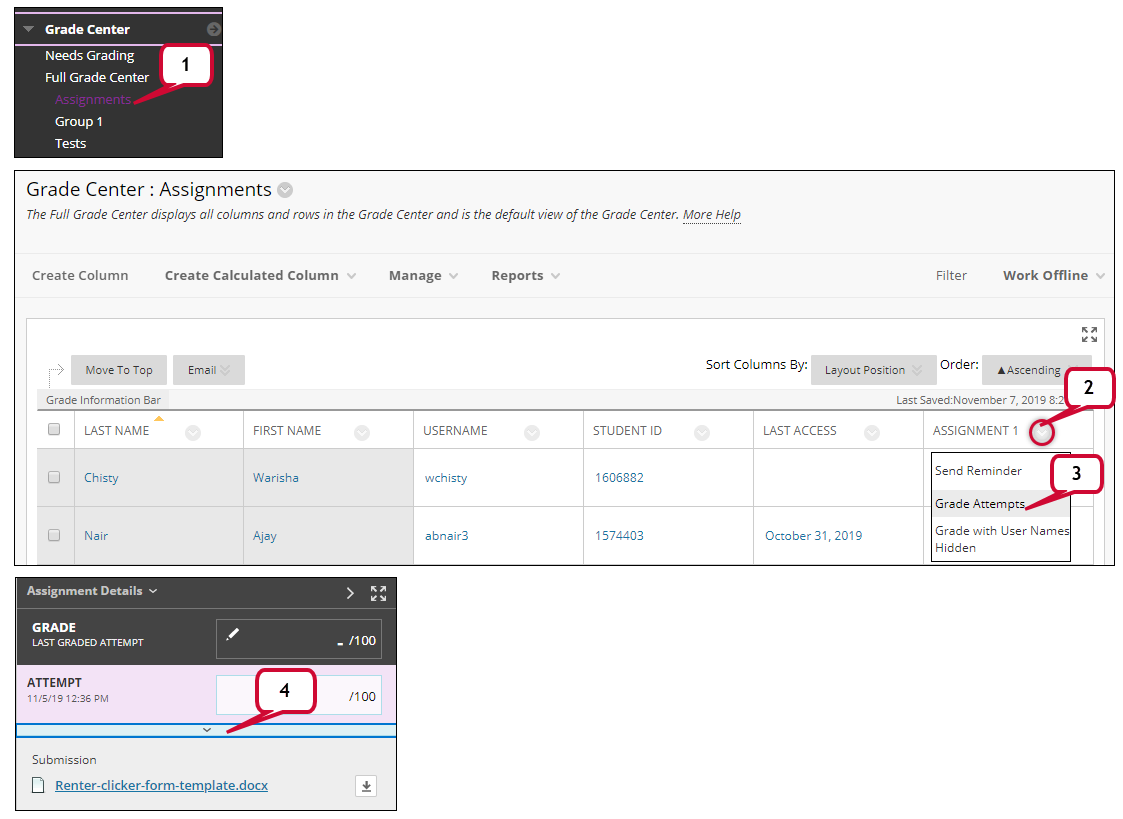
Task: Open the Reports menu
Action: 525,276
